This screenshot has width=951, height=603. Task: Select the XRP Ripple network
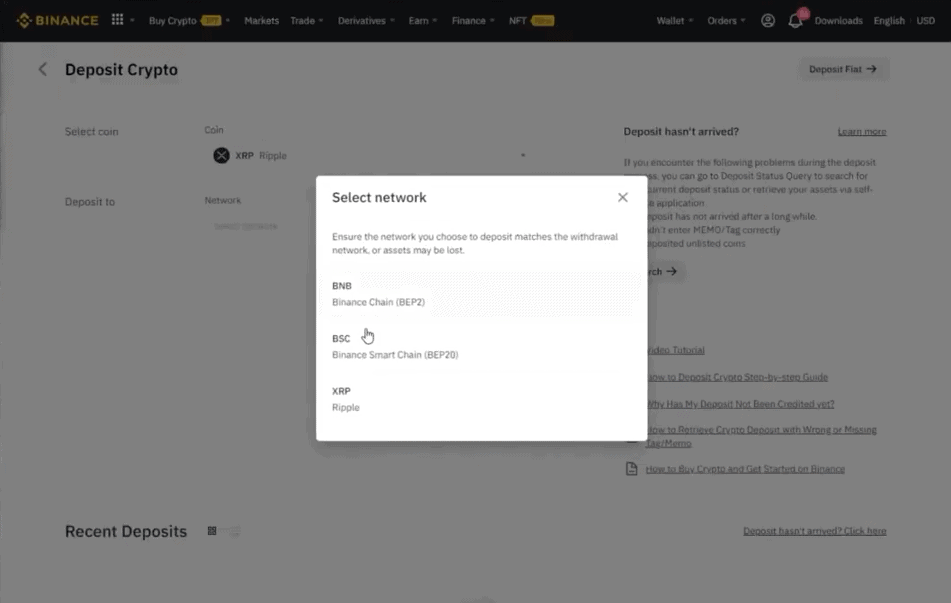(x=481, y=399)
